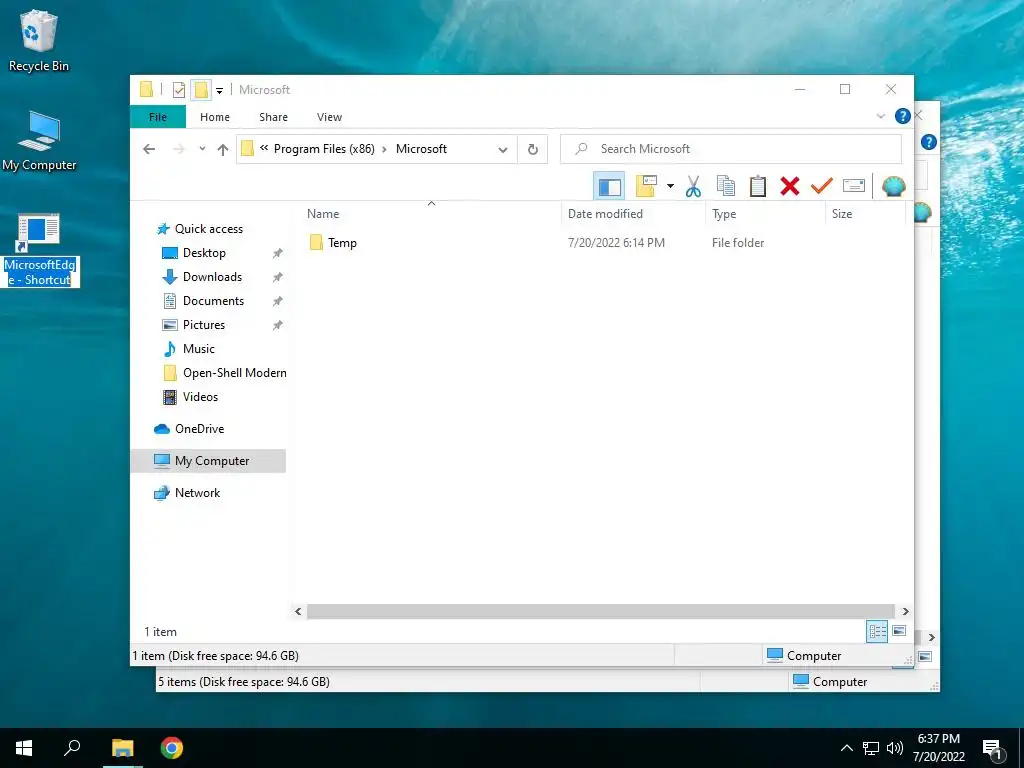Toggle the navigation pane toolbar icon
Image resolution: width=1024 pixels, height=768 pixels.
pos(609,187)
